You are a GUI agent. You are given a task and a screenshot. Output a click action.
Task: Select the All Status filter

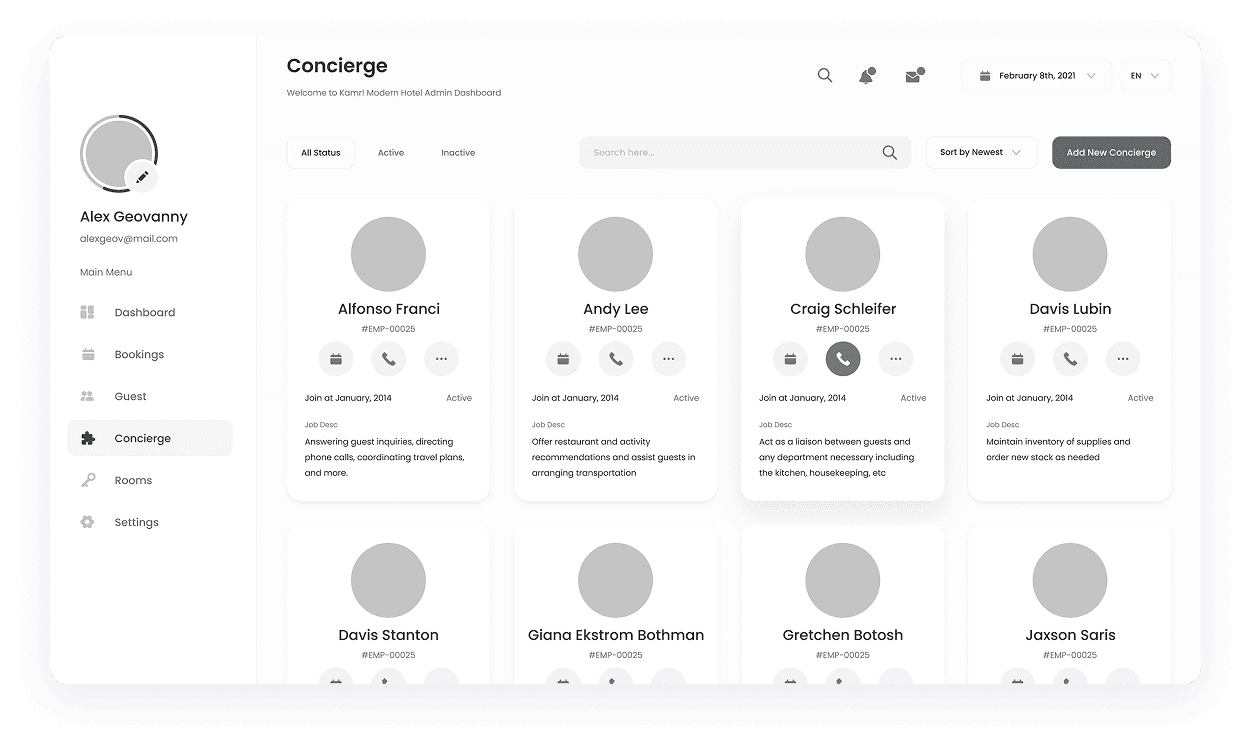[x=320, y=152]
